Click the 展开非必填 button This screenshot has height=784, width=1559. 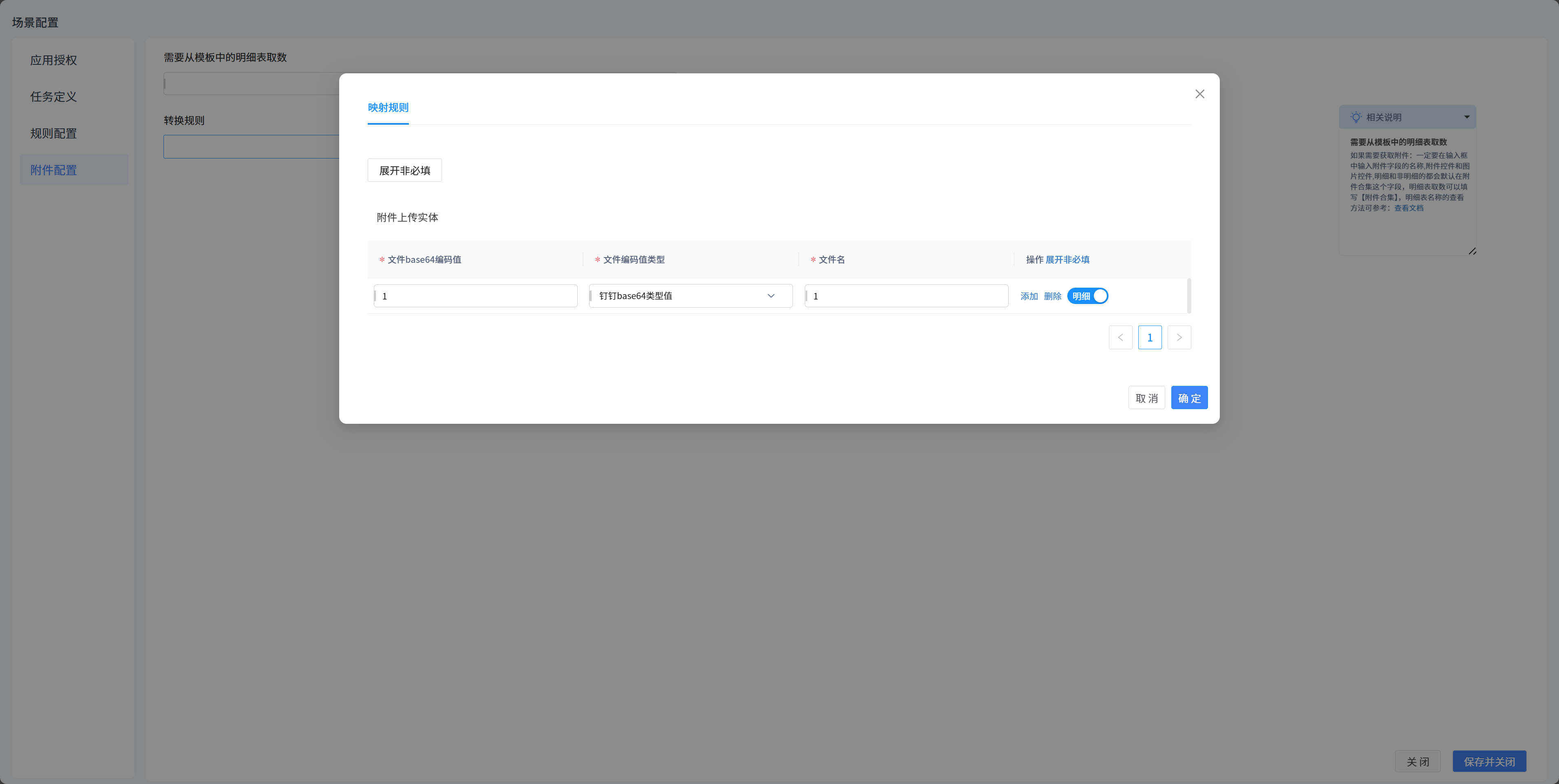pos(405,171)
